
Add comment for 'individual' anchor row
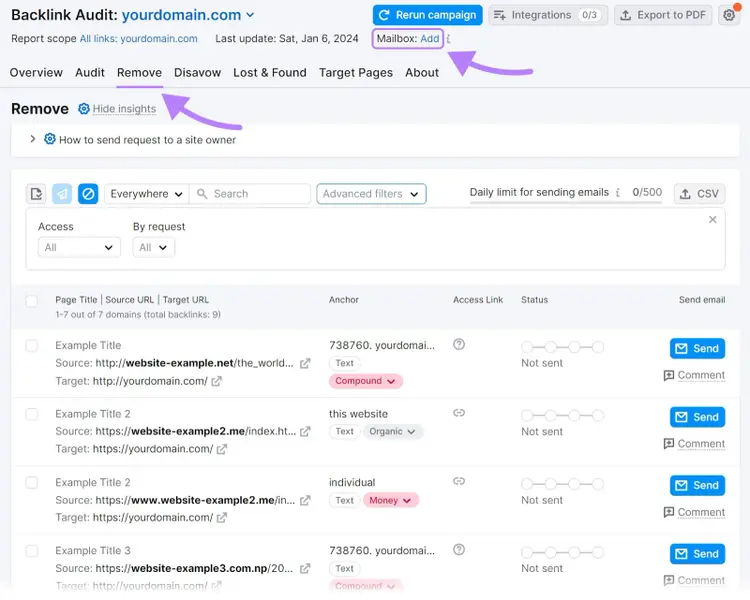(x=695, y=512)
